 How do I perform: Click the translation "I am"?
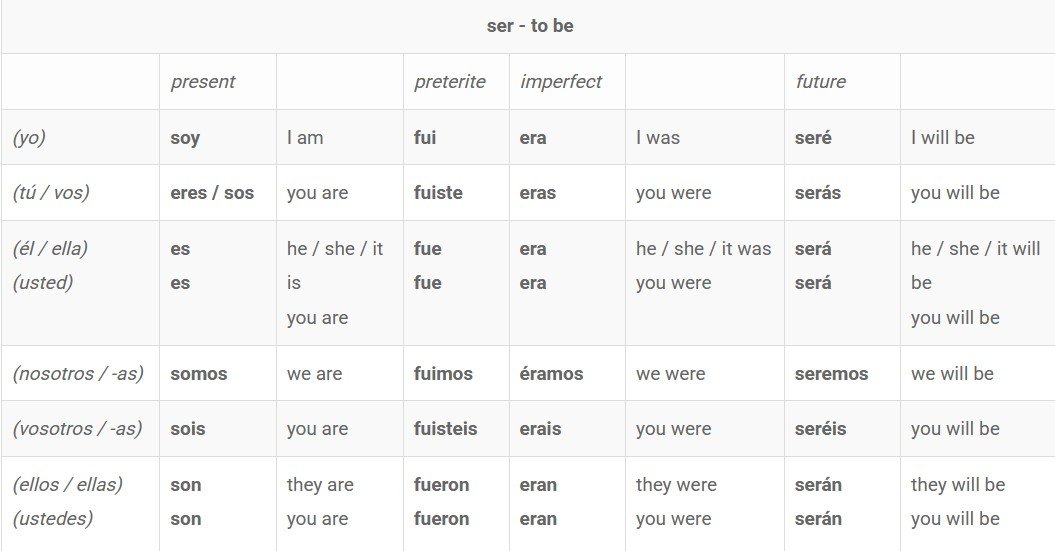click(x=305, y=138)
